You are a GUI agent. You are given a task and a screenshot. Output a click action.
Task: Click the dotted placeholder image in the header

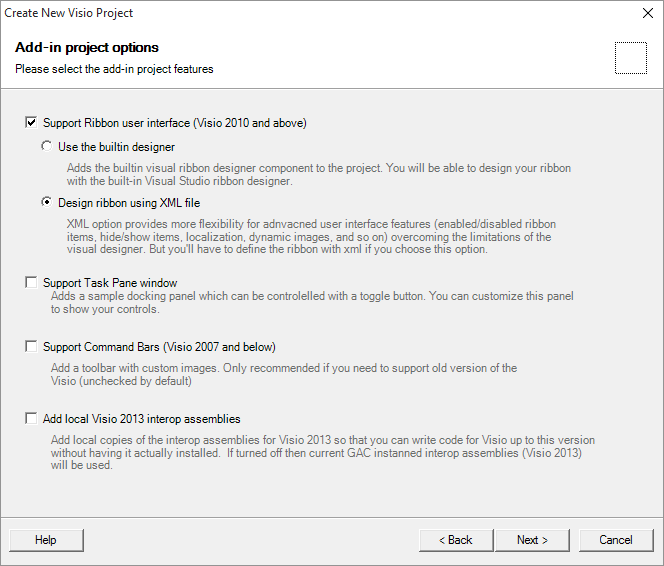[x=631, y=58]
